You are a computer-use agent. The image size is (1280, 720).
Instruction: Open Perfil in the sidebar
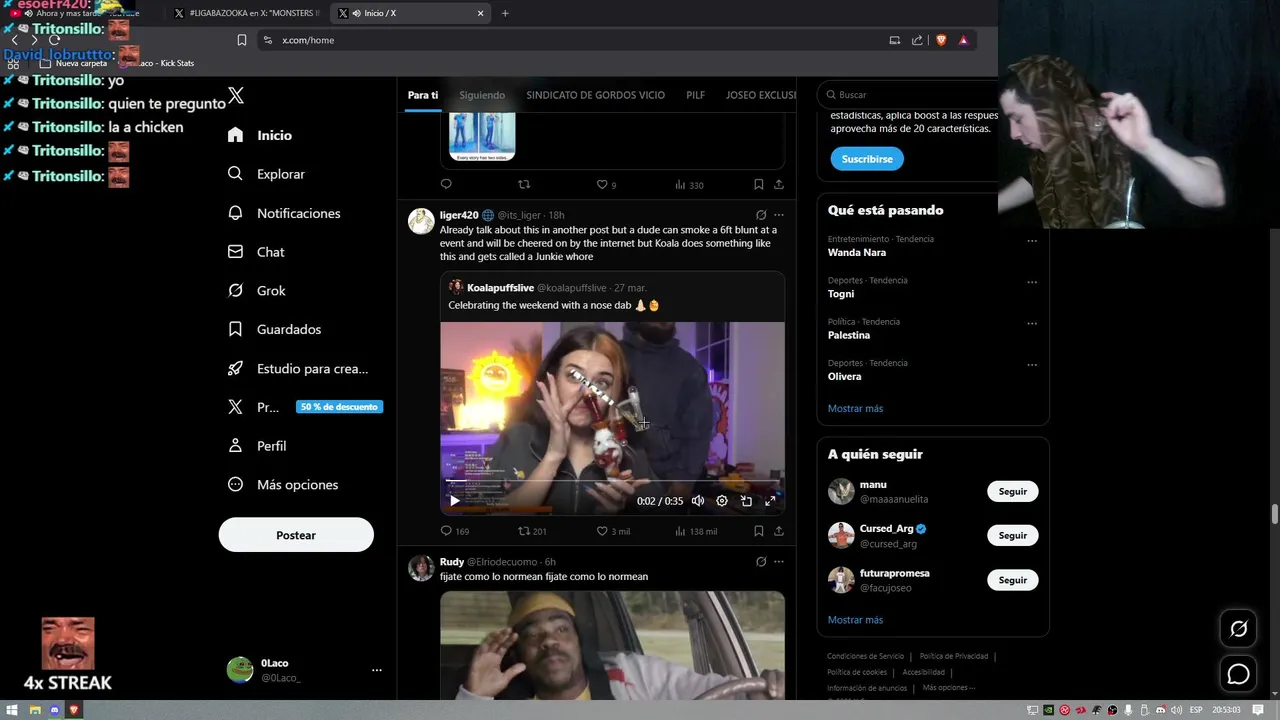click(x=257, y=446)
